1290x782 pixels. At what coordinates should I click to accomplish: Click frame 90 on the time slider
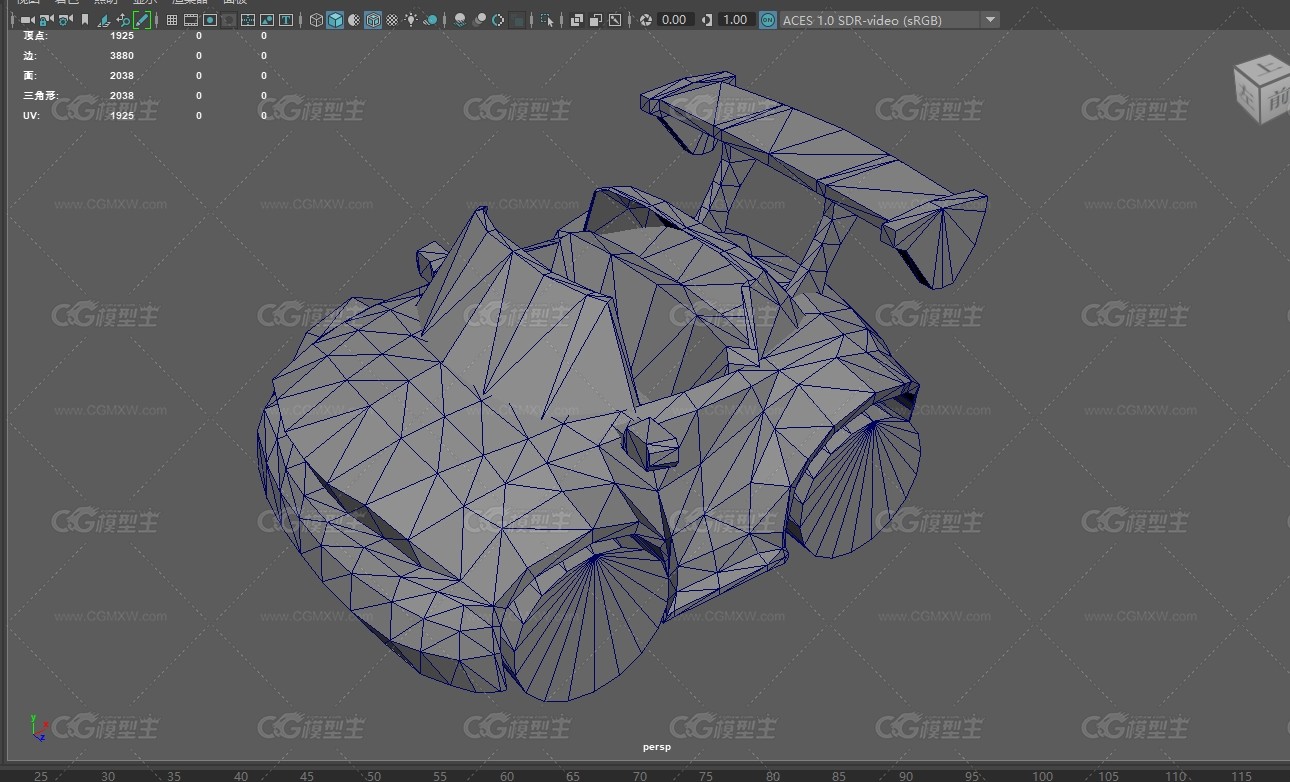[905, 776]
